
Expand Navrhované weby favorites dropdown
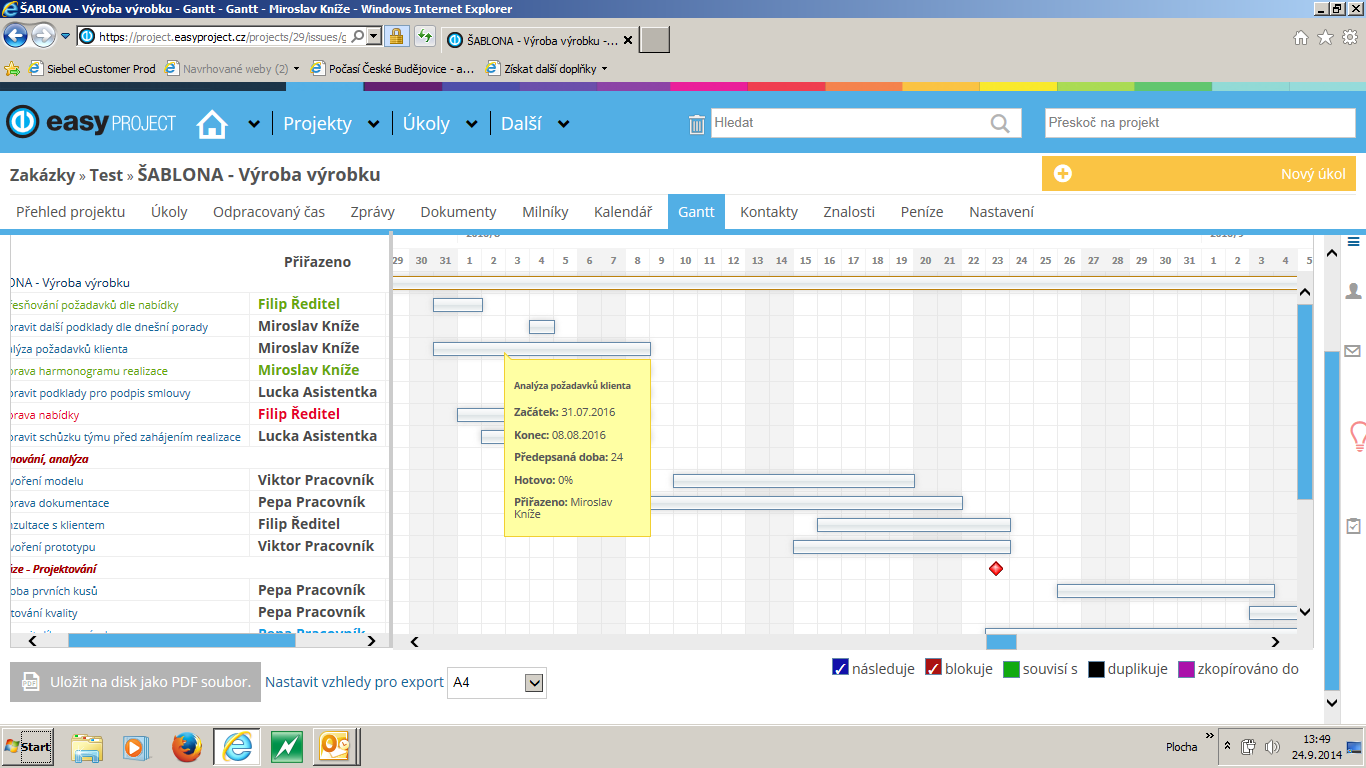click(296, 69)
